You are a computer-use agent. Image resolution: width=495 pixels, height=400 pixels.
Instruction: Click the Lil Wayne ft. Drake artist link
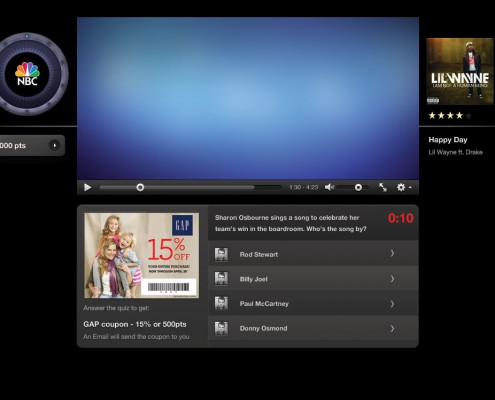coord(455,152)
